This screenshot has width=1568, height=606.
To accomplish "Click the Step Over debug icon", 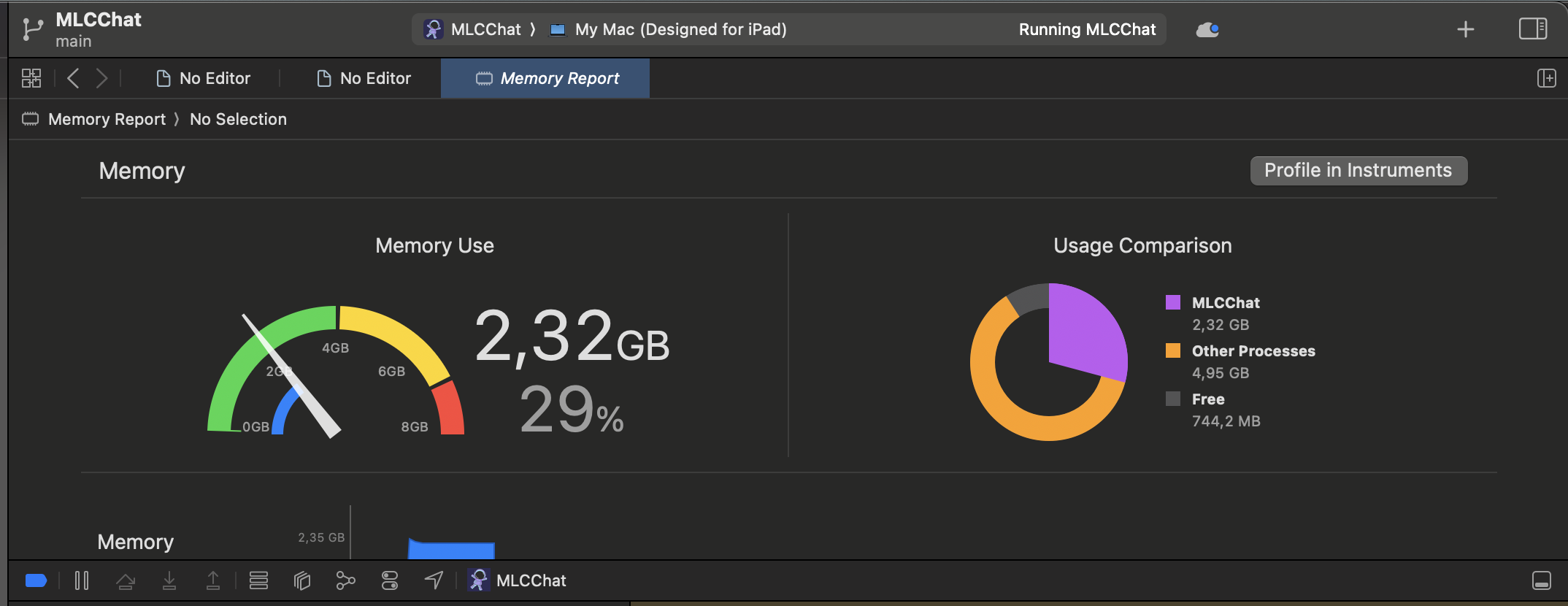I will [x=126, y=580].
